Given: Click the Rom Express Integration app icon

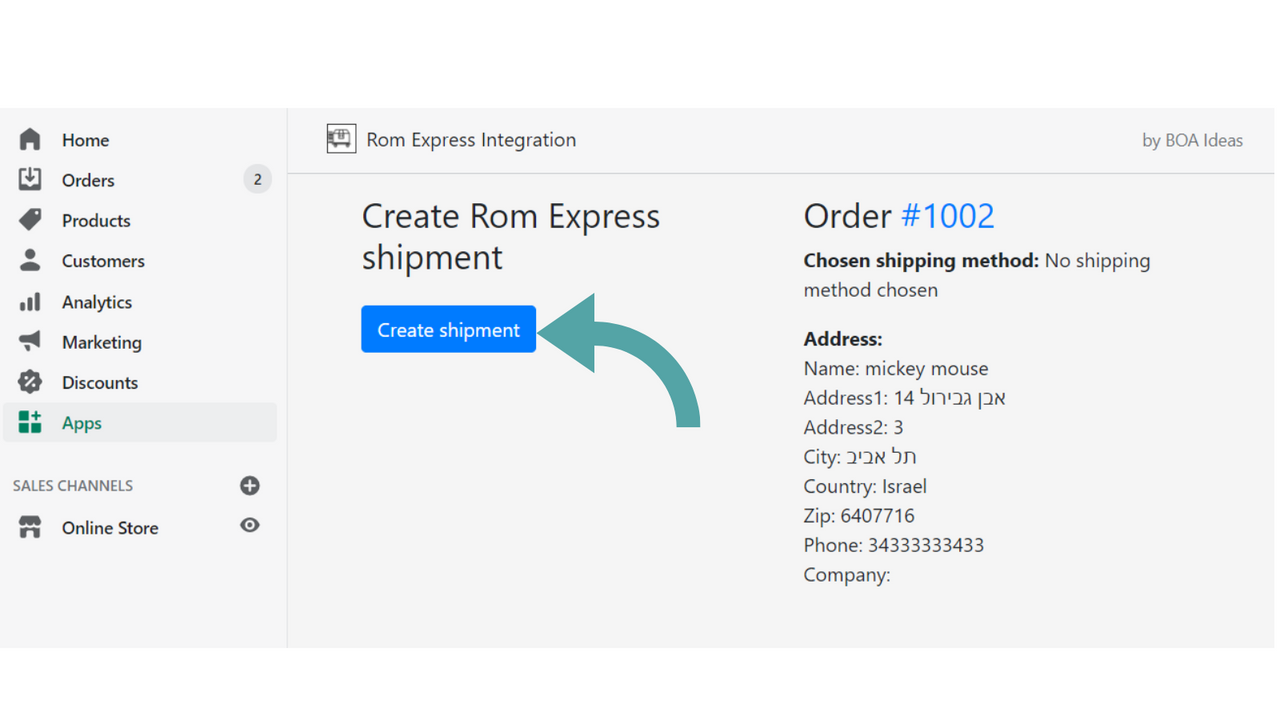Looking at the screenshot, I should pos(341,138).
